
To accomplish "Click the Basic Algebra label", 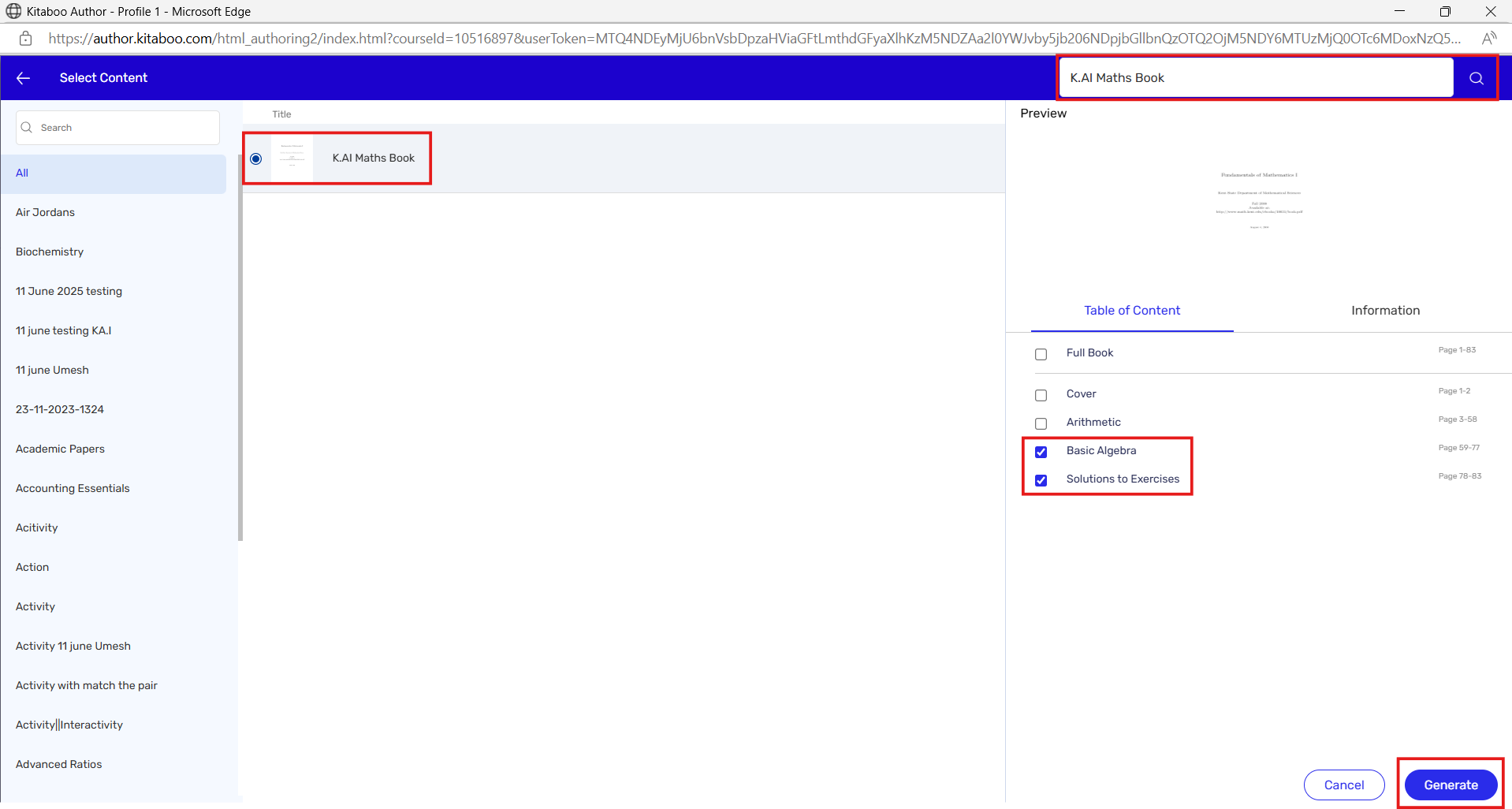I will [1101, 450].
